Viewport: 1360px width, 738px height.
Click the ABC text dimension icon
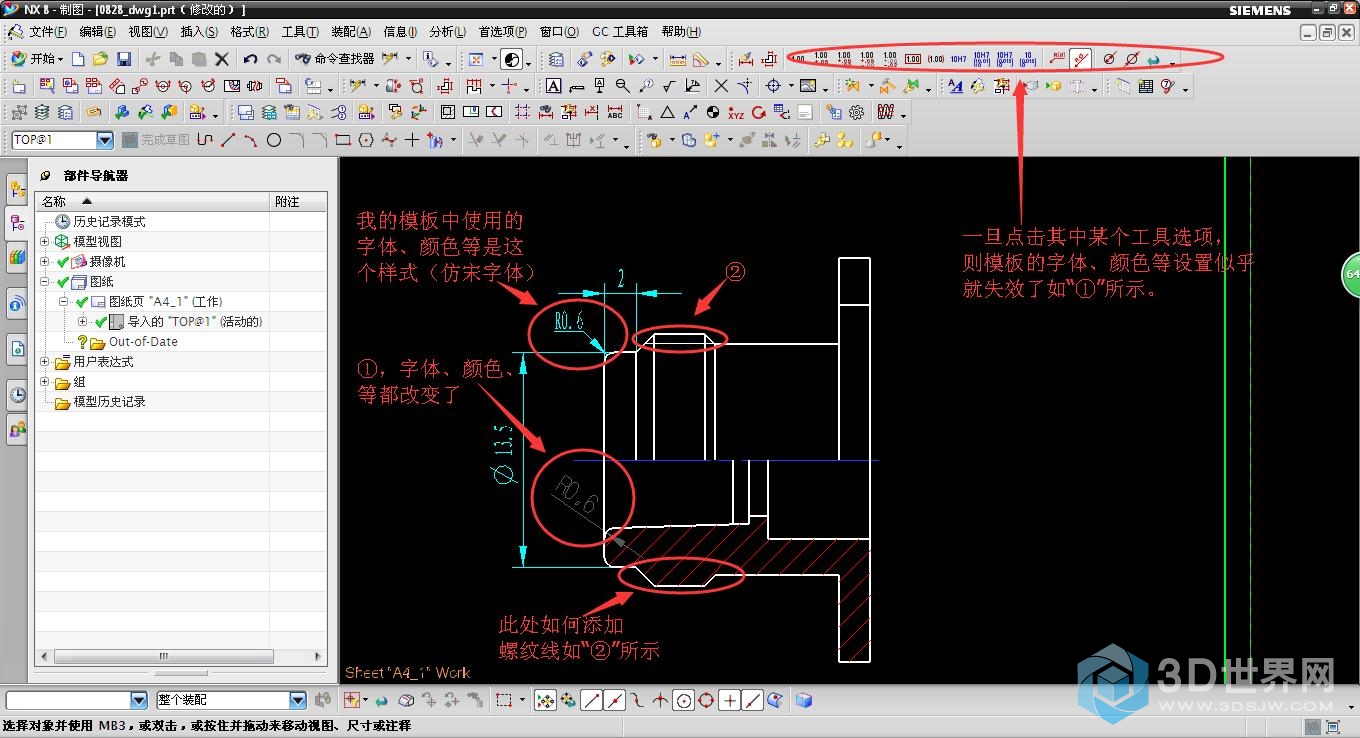tap(615, 113)
